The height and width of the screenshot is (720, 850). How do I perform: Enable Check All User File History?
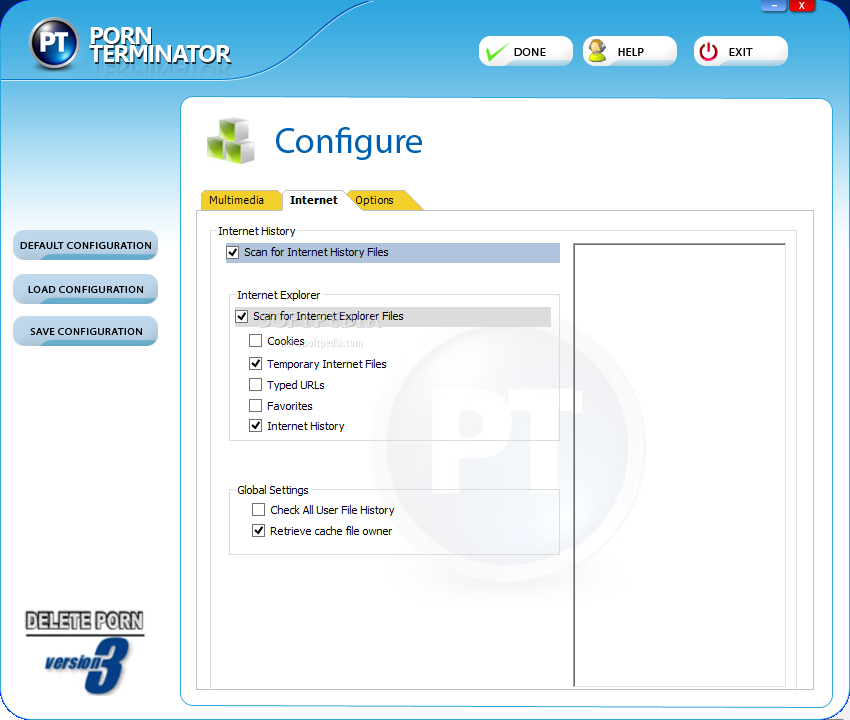click(259, 510)
